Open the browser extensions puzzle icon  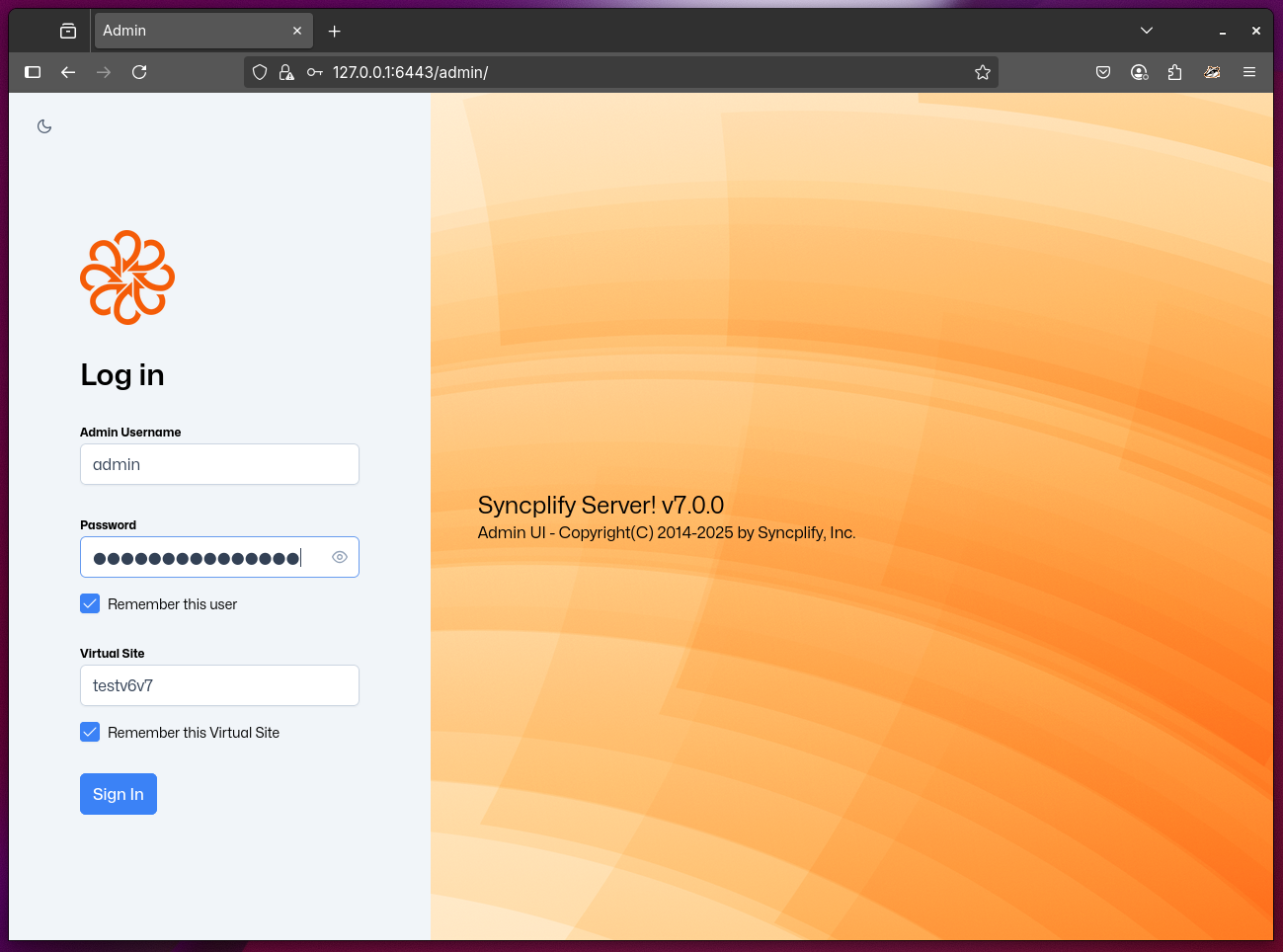pos(1174,72)
